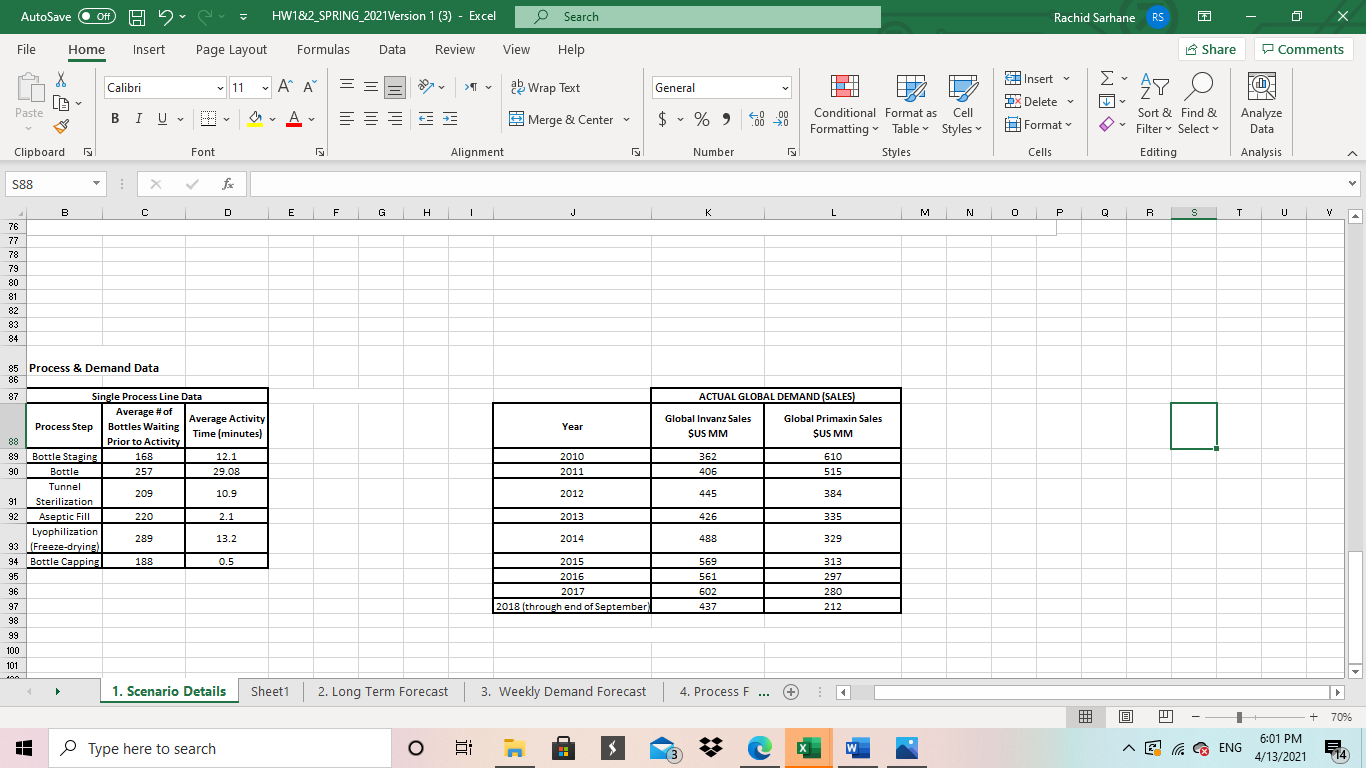The width and height of the screenshot is (1366, 768).
Task: Open Conditional Formatting menu
Action: pyautogui.click(x=843, y=104)
